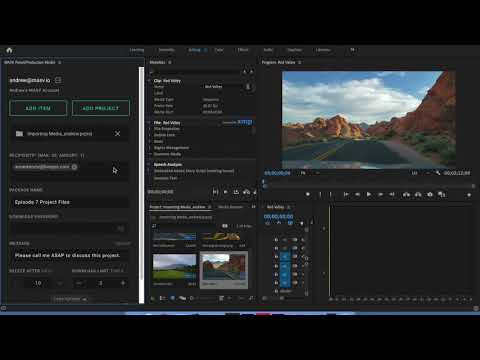The image size is (480, 360).
Task: Edit the package name field
Action: (x=70, y=202)
